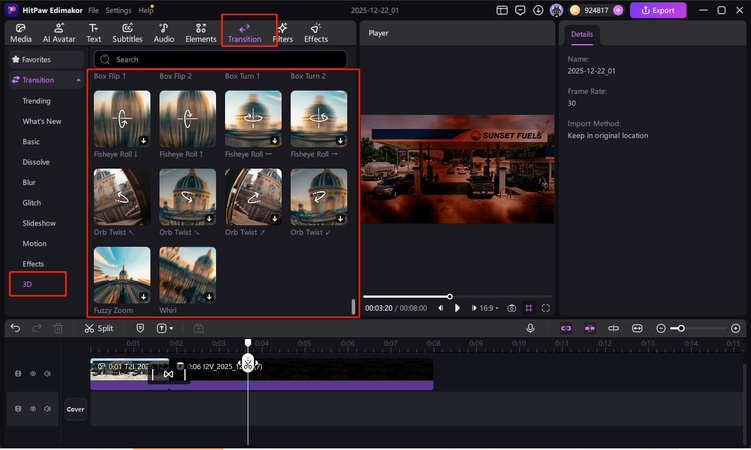Download the Fuzzy Zoom transition
The height and width of the screenshot is (450, 751).
(143, 297)
